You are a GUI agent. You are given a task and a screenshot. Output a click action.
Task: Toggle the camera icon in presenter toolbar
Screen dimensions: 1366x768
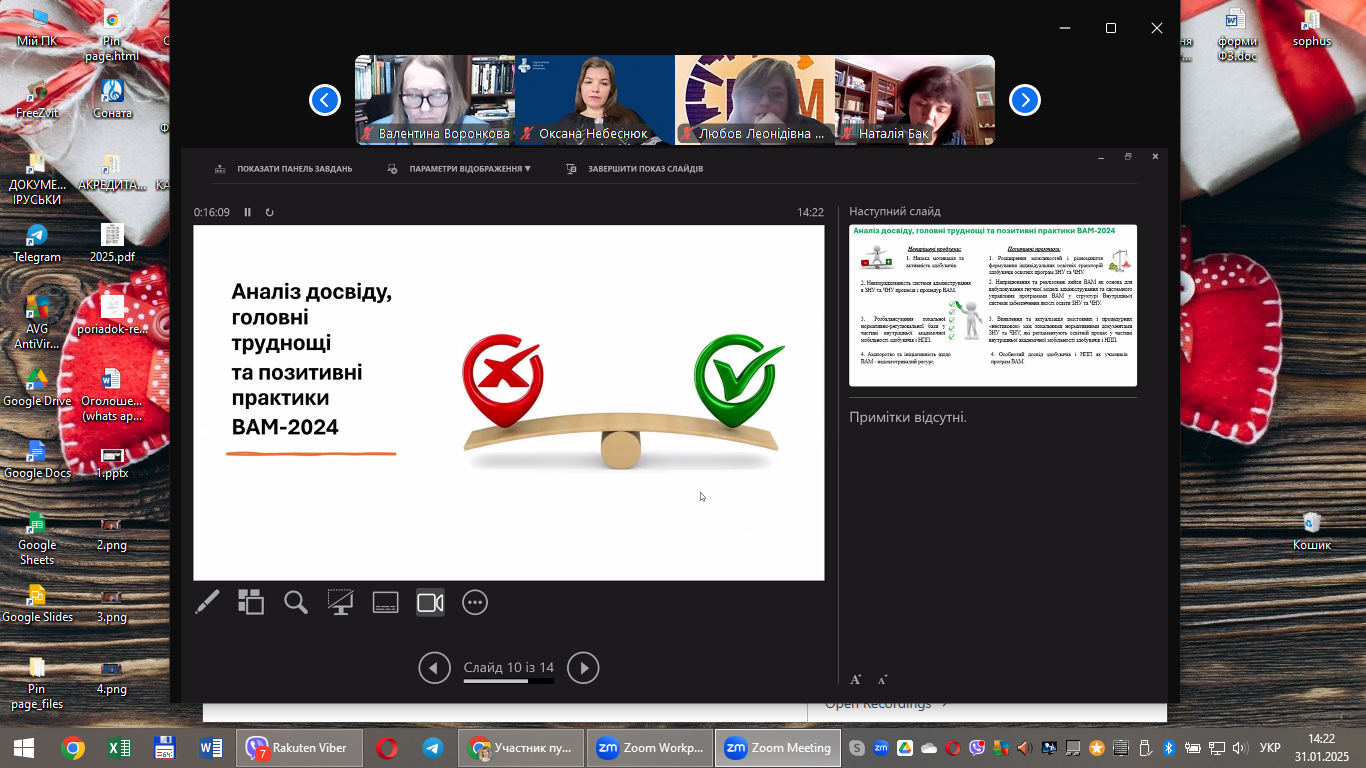pyautogui.click(x=430, y=602)
